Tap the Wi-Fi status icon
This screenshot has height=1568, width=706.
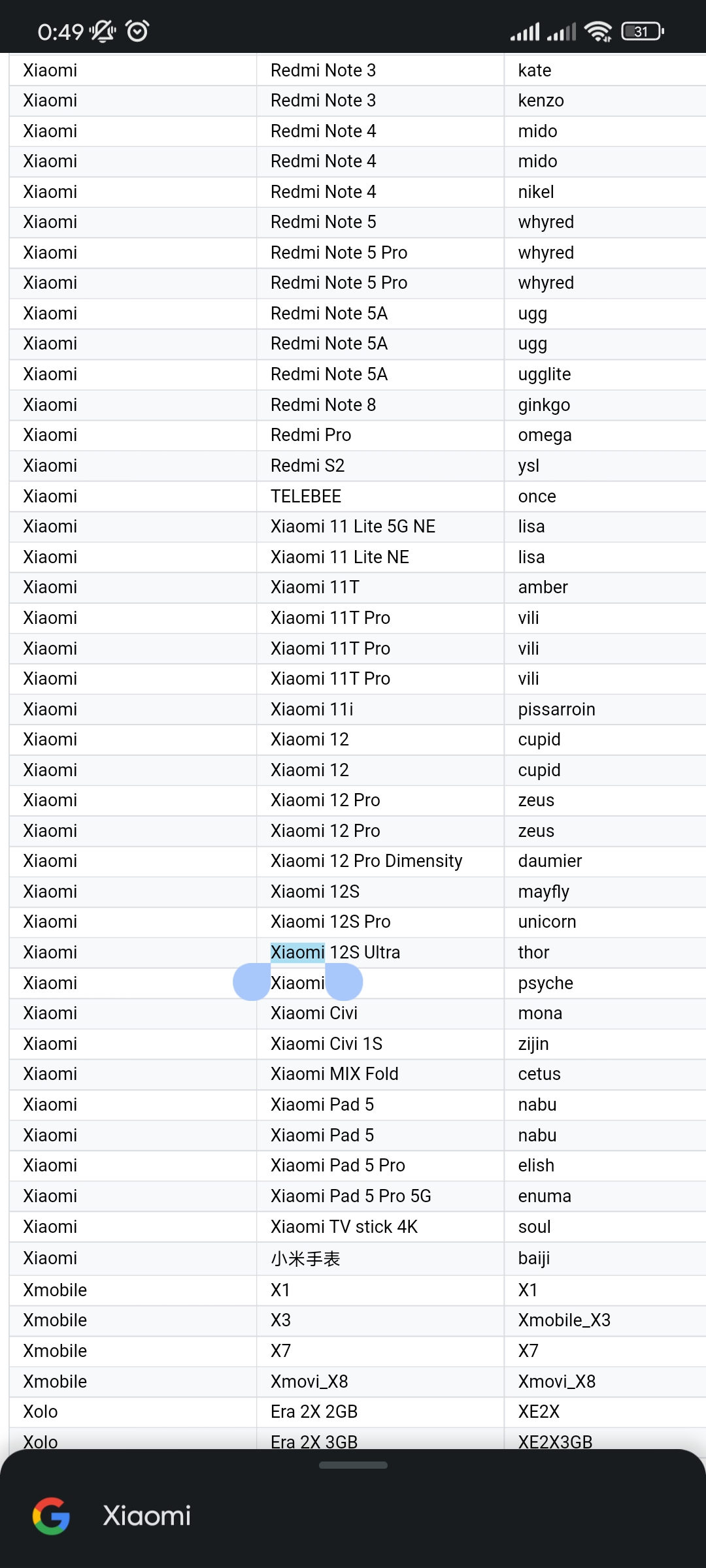coord(598,31)
